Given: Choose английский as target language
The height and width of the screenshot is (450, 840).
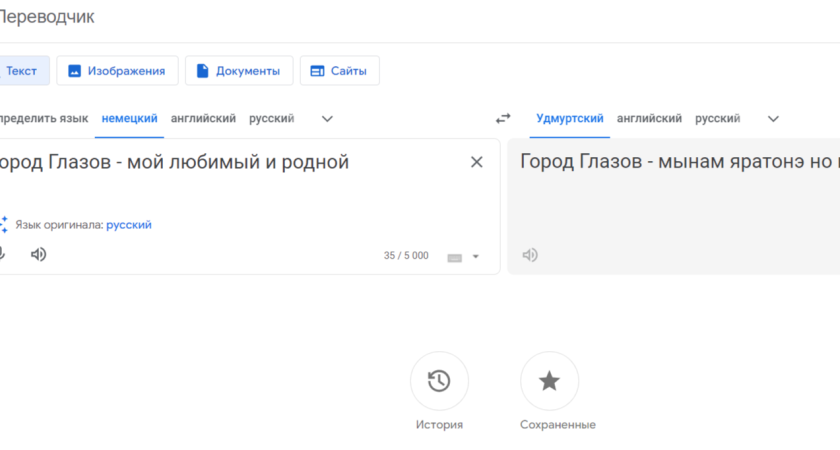Looking at the screenshot, I should 649,118.
